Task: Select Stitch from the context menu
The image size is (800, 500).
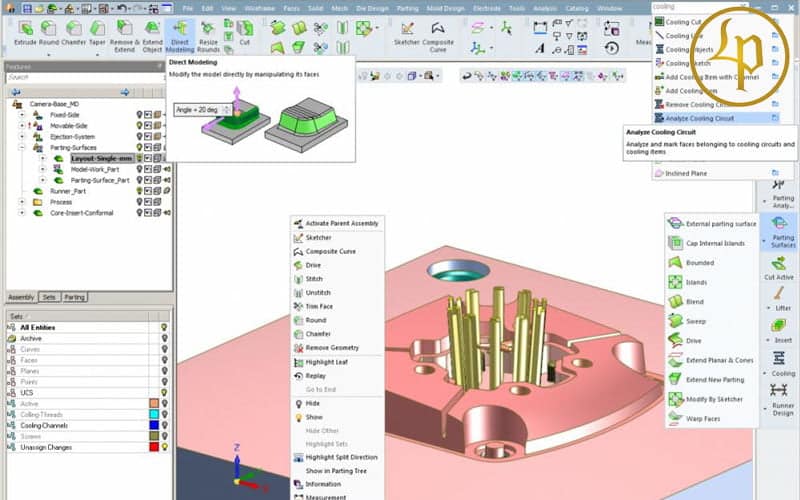Action: [337, 279]
